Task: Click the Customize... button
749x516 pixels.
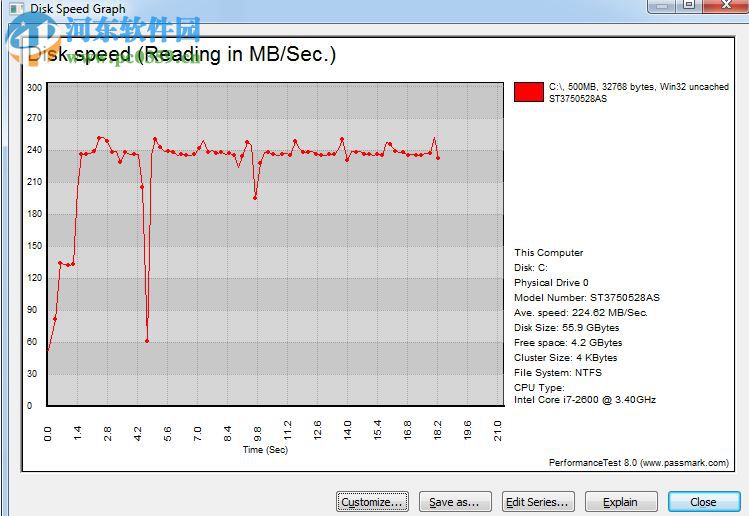Action: click(x=372, y=502)
